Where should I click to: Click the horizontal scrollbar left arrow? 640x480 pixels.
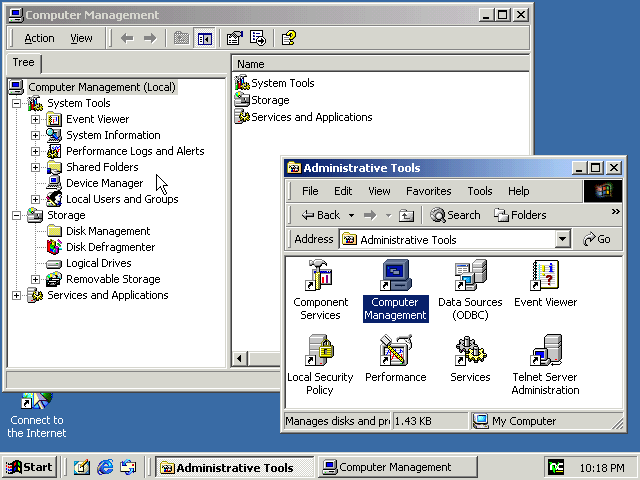pos(240,359)
